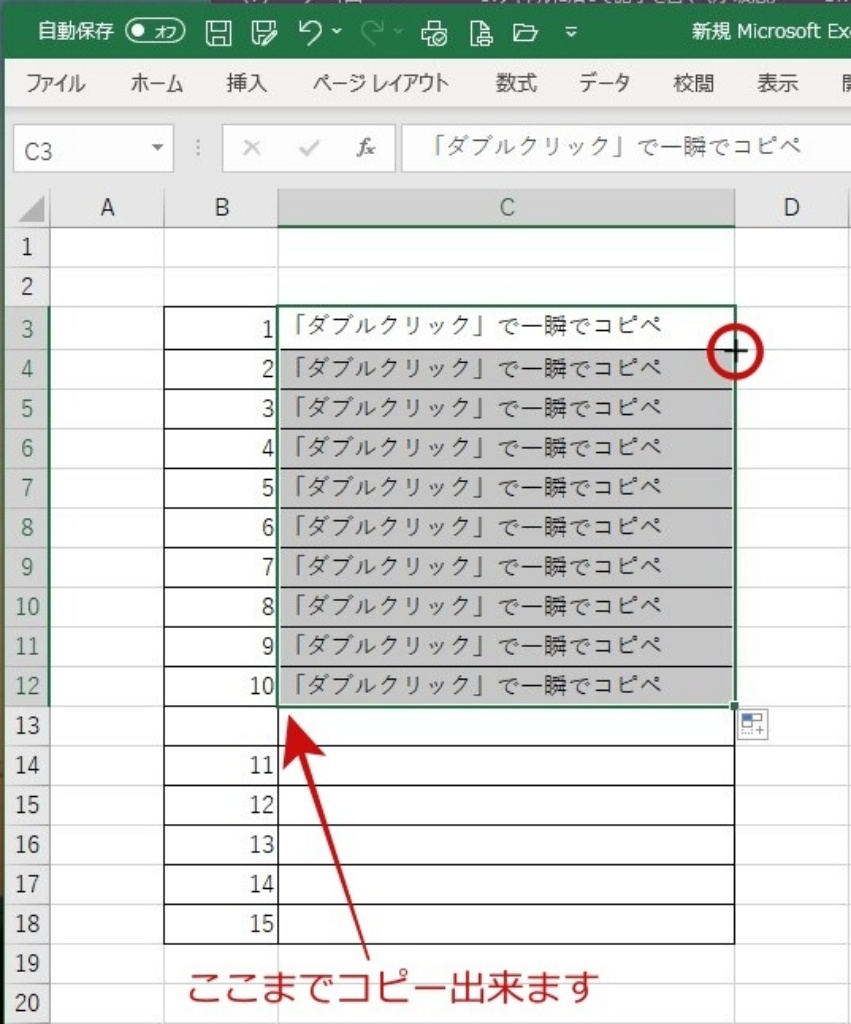Image resolution: width=851 pixels, height=1024 pixels.
Task: Click empty cell C13
Action: tap(507, 726)
